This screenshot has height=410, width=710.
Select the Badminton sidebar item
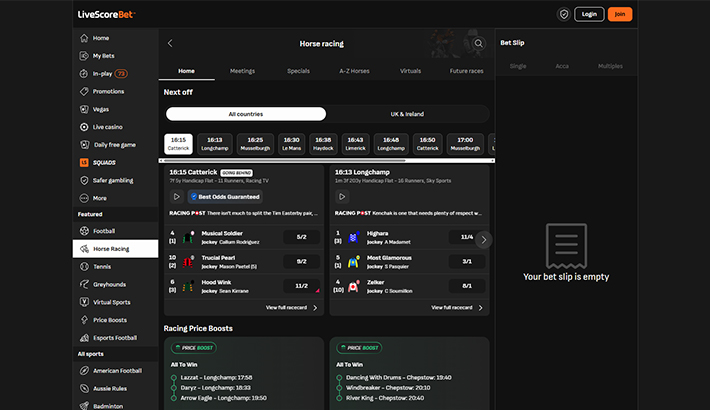(115, 405)
